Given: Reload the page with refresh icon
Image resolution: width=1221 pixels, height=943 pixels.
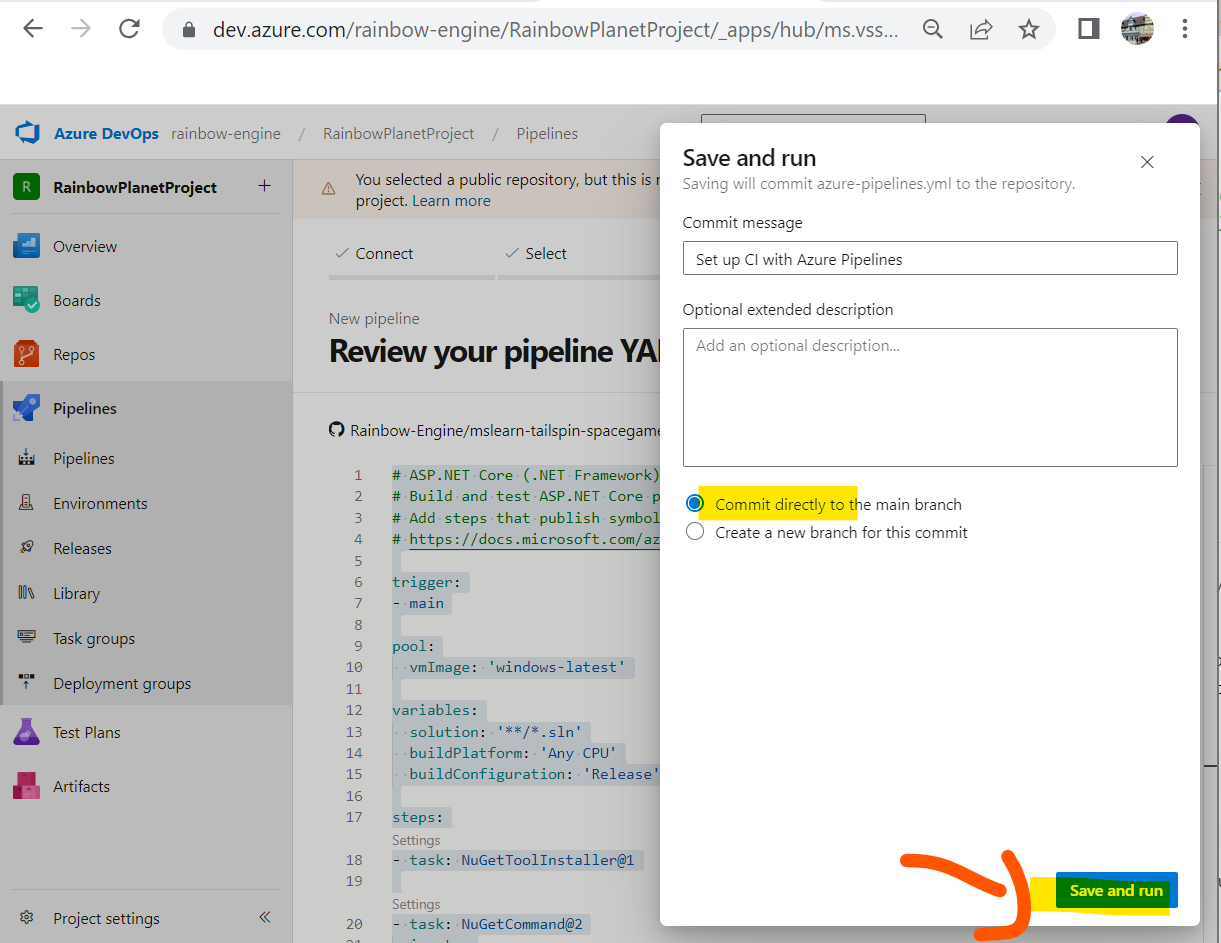Looking at the screenshot, I should tap(129, 29).
